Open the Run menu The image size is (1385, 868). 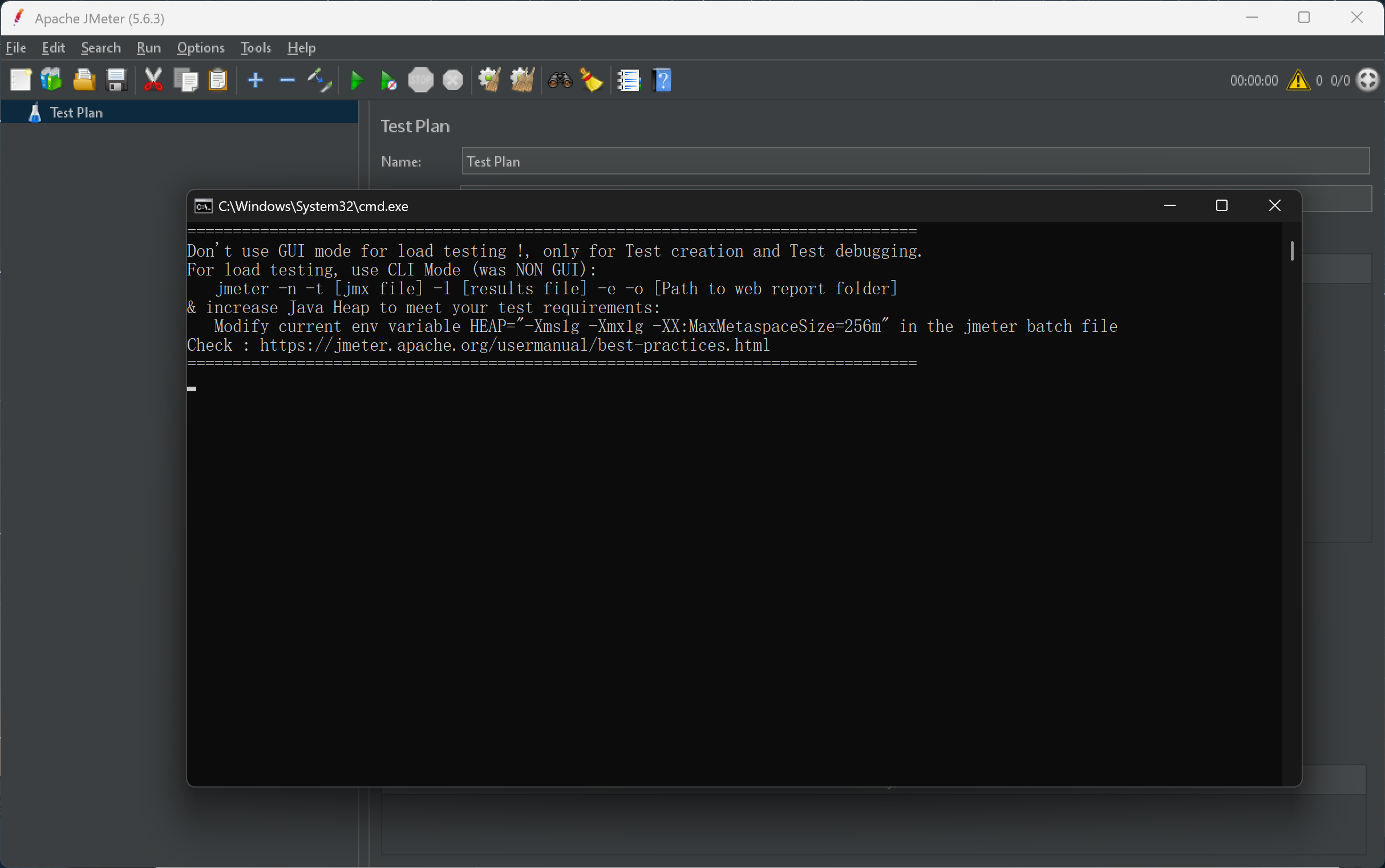pyautogui.click(x=149, y=48)
